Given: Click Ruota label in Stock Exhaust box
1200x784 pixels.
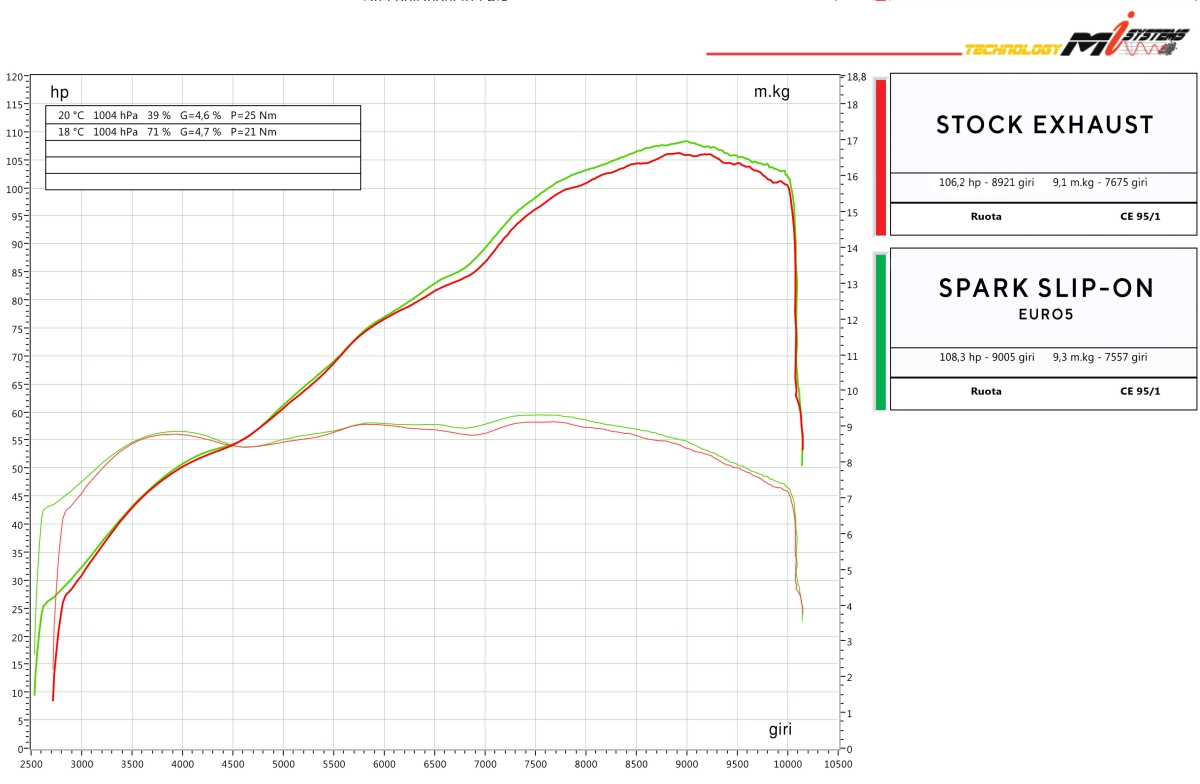Looking at the screenshot, I should coord(985,217).
